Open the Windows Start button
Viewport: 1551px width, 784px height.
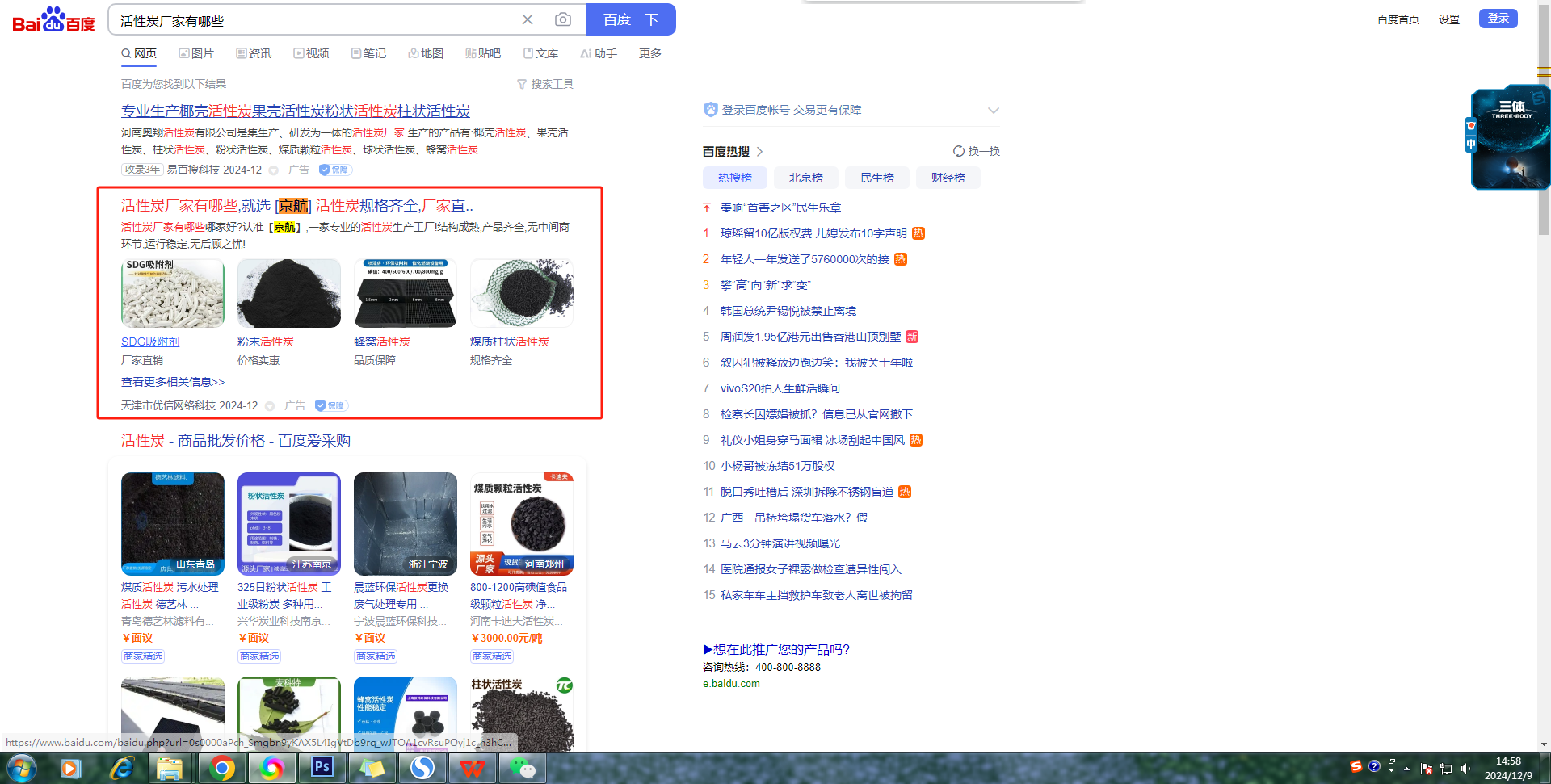click(x=22, y=768)
